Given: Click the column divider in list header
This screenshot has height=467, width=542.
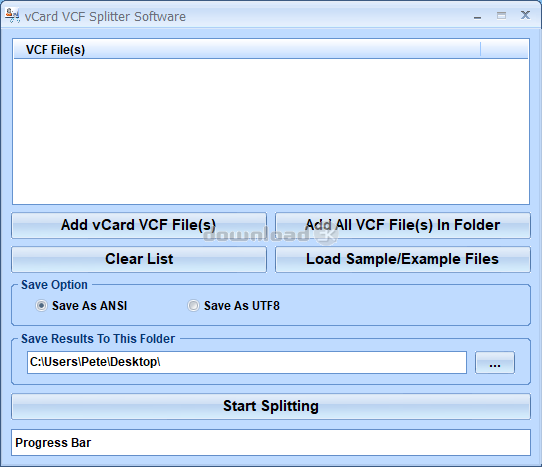Looking at the screenshot, I should click(x=480, y=49).
